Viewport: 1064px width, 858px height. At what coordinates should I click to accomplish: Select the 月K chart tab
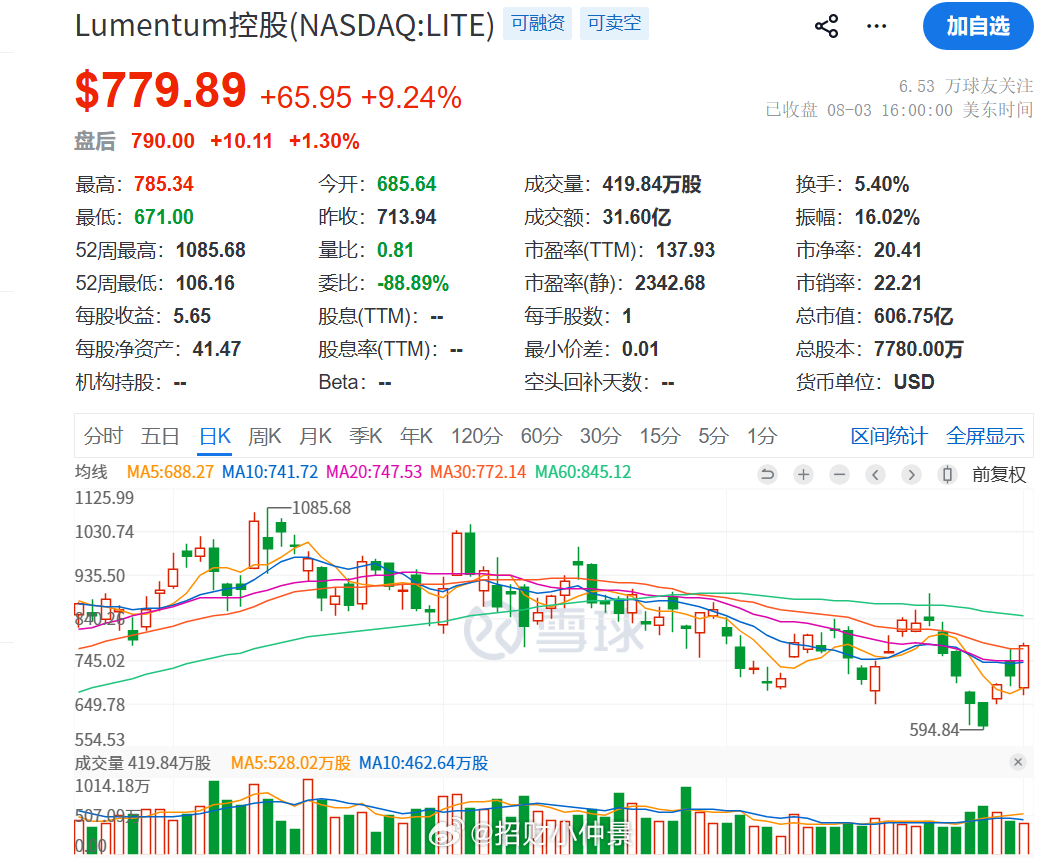(316, 436)
